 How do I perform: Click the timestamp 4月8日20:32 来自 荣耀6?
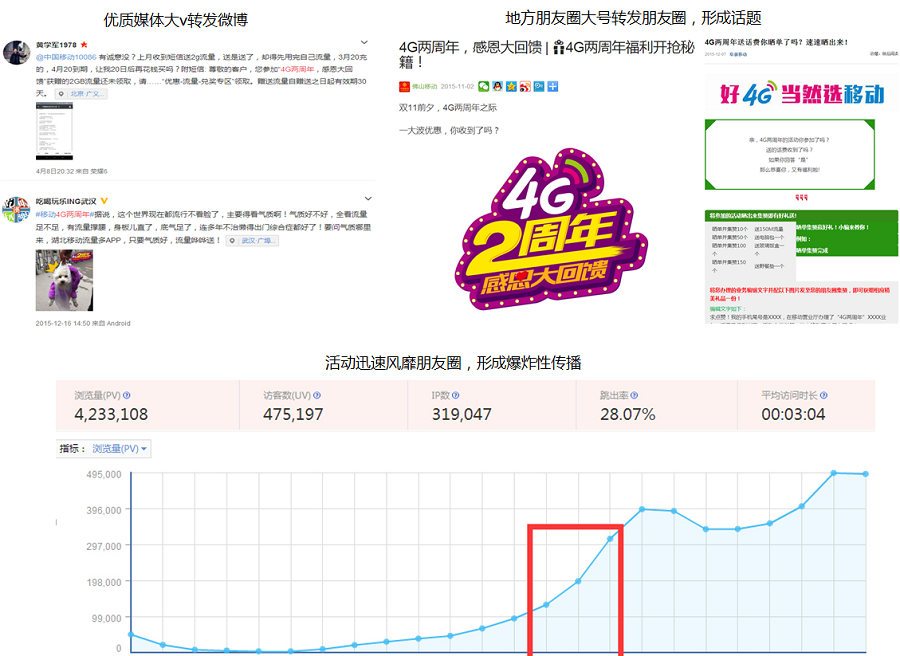72,171
